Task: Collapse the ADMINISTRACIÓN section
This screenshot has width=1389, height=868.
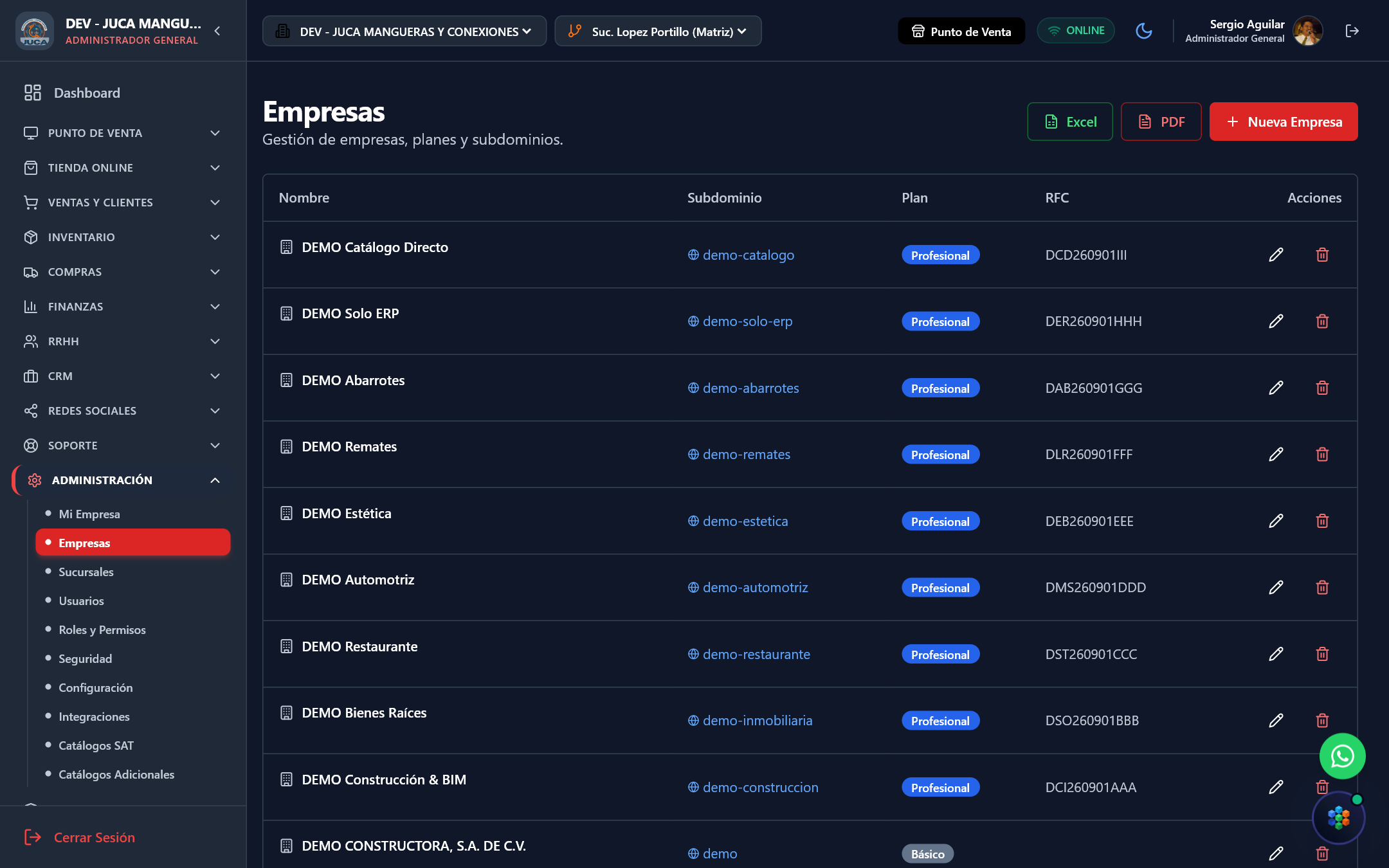Action: 122,480
